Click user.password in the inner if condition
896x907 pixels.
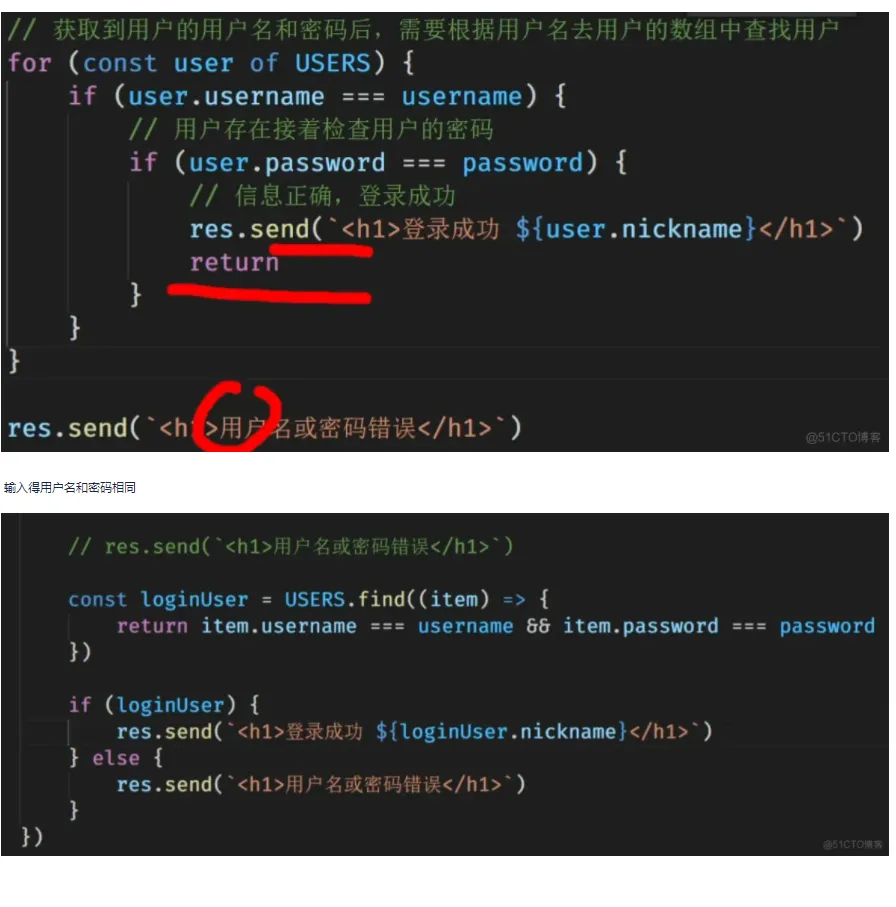click(287, 163)
